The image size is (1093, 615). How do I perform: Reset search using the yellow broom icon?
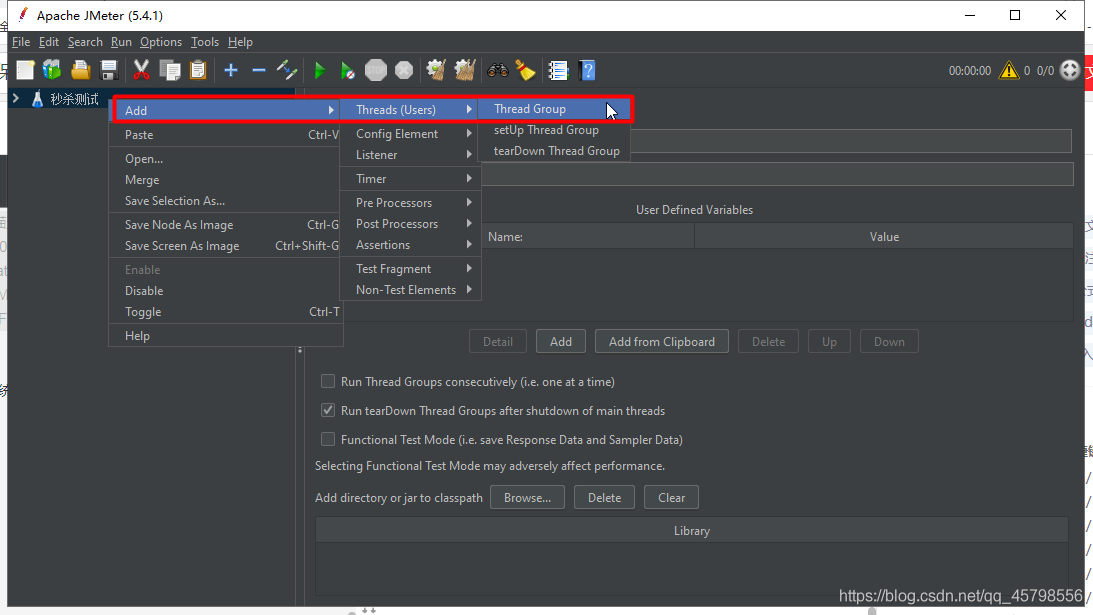point(526,70)
